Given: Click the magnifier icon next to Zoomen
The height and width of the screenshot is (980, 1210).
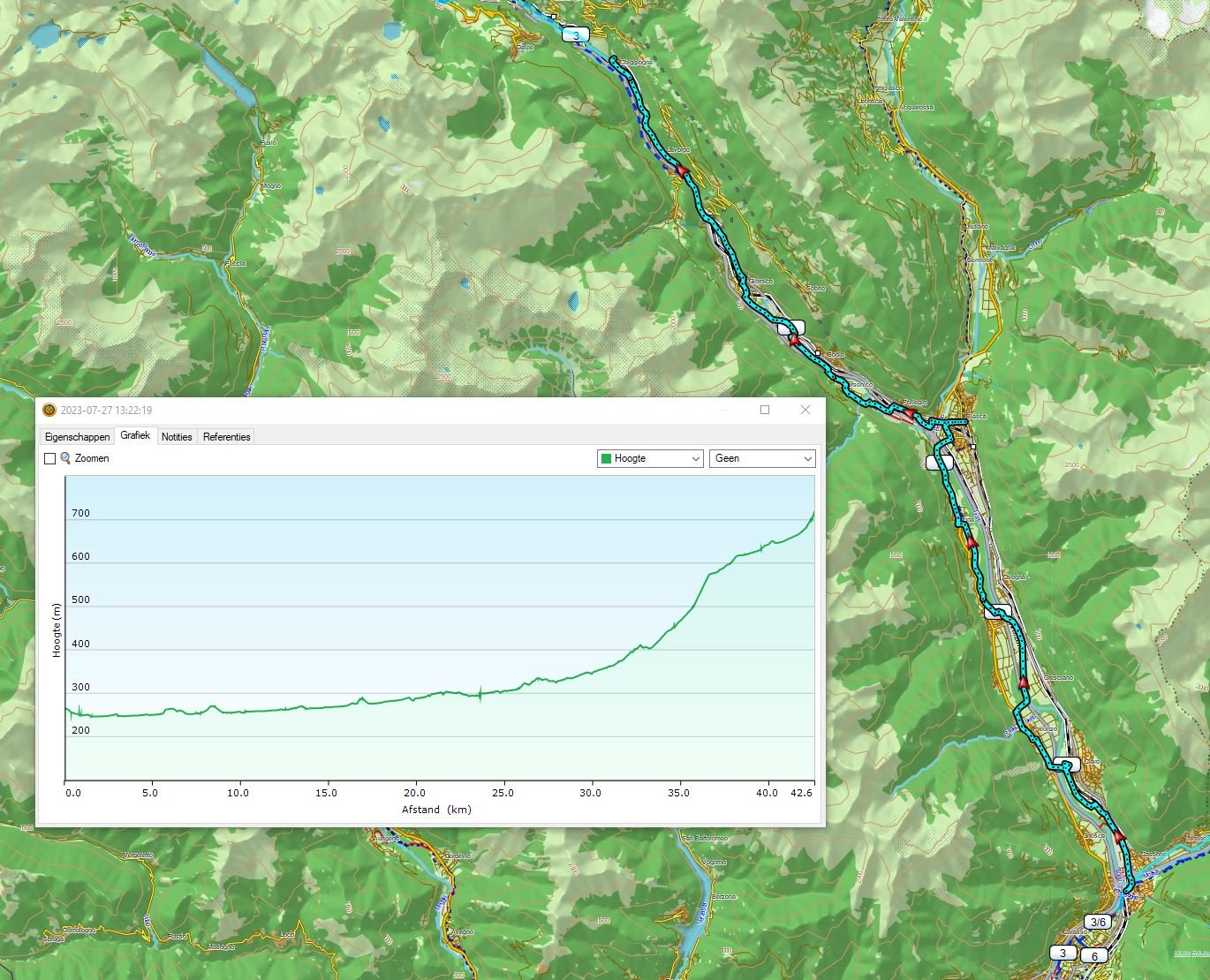Looking at the screenshot, I should [65, 458].
